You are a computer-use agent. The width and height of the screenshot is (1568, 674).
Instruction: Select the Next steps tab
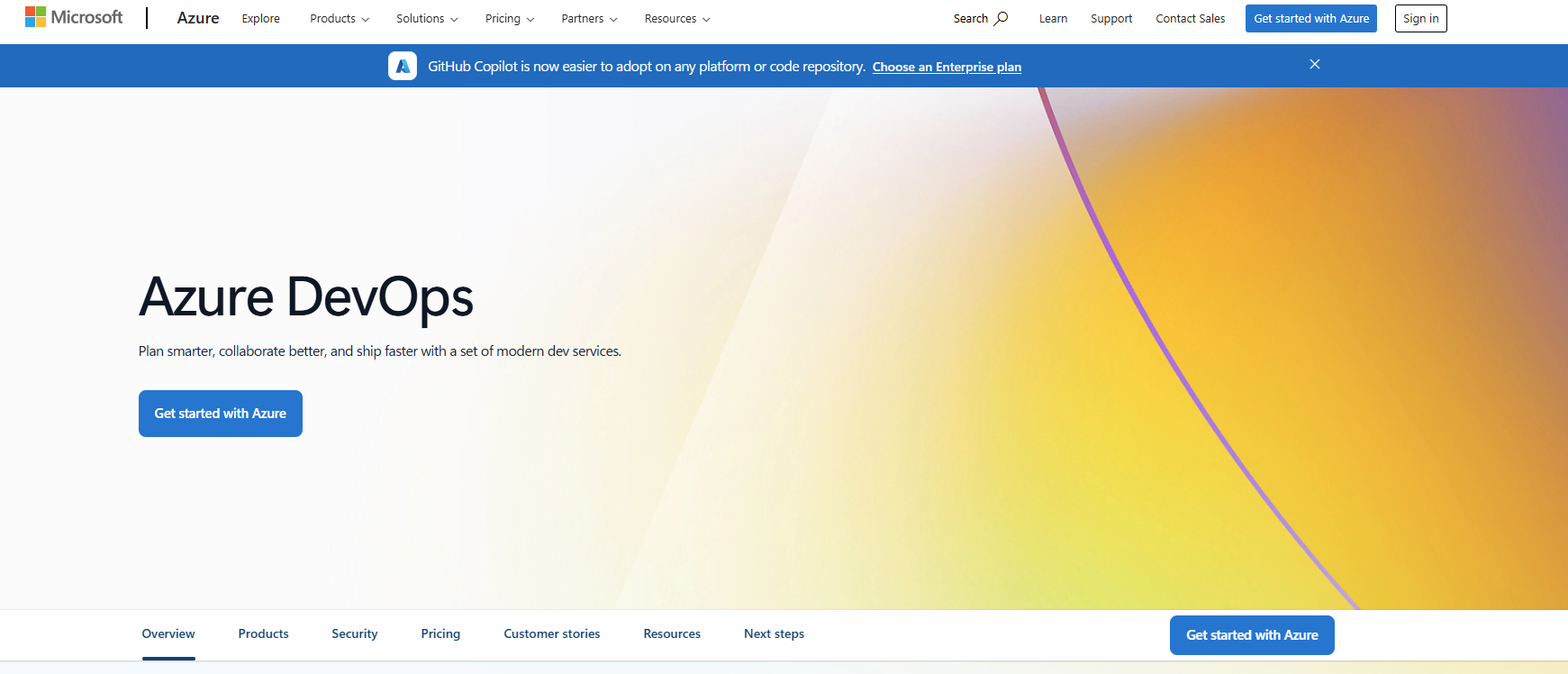tap(775, 634)
